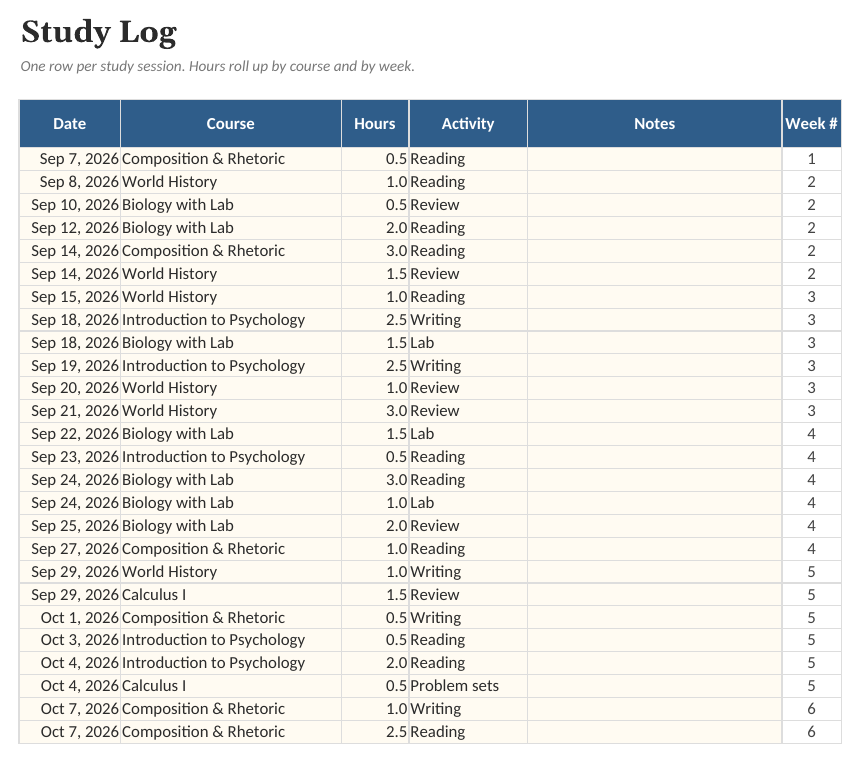Click the 0.5 hours cell for Sep 23
Screen dimensions: 860x762
point(375,457)
